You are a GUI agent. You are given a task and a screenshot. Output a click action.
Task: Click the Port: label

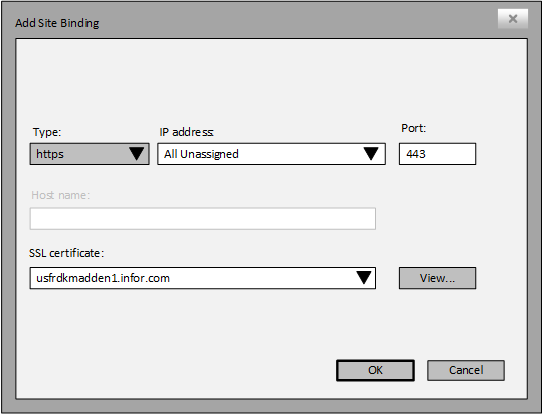point(413,128)
